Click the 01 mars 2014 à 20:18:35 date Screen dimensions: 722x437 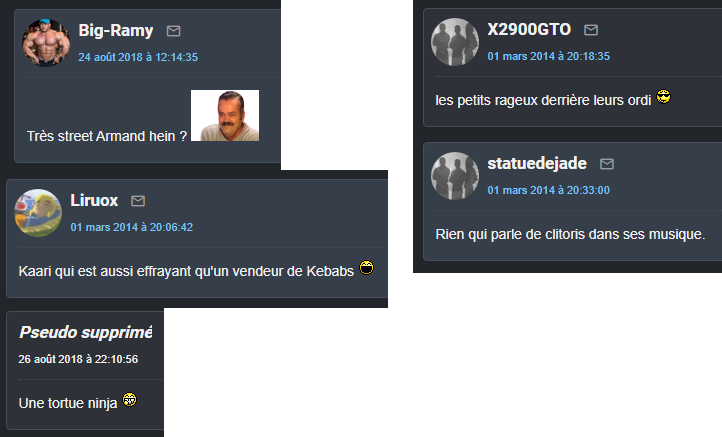pos(549,56)
